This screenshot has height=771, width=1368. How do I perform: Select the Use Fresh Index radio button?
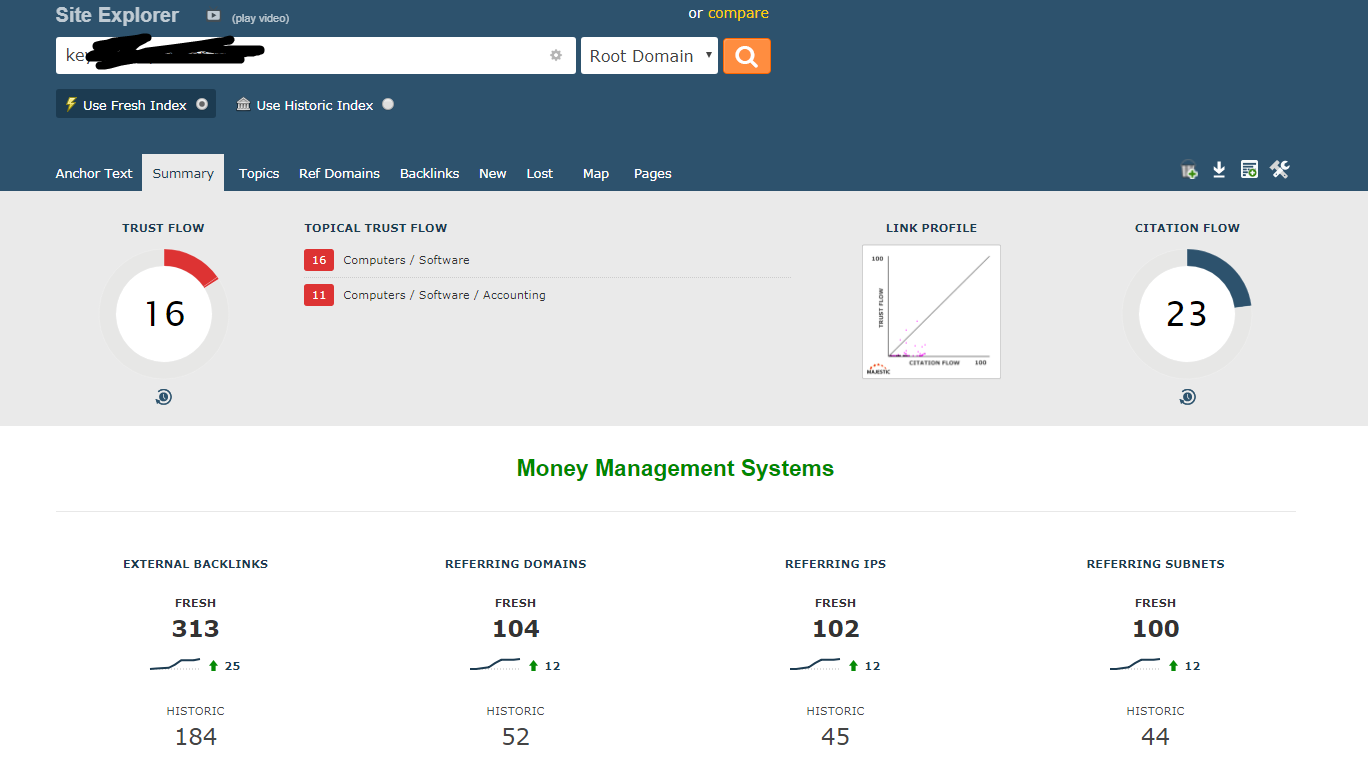[202, 104]
